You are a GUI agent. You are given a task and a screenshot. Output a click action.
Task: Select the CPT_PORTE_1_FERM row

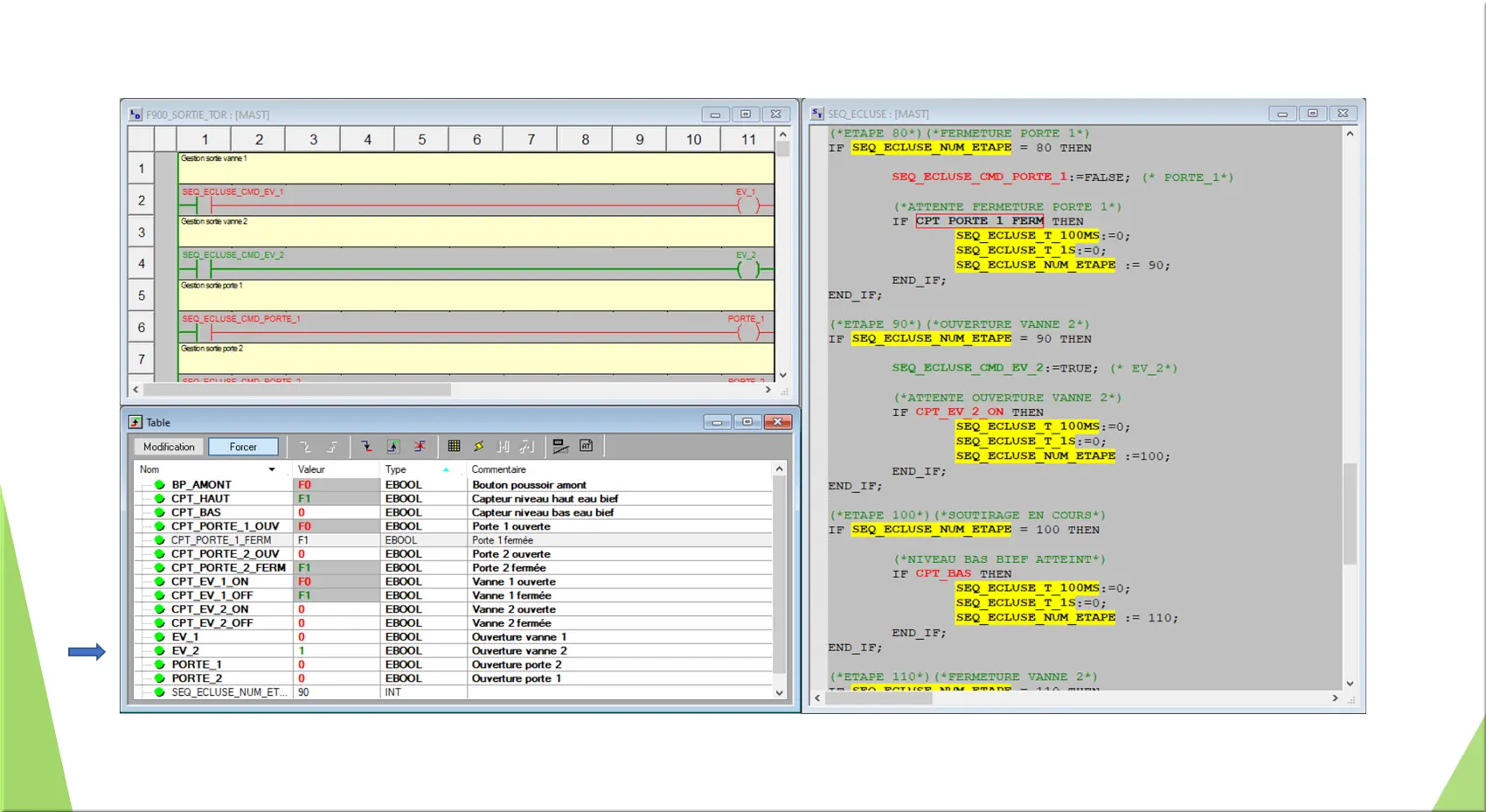pos(453,540)
